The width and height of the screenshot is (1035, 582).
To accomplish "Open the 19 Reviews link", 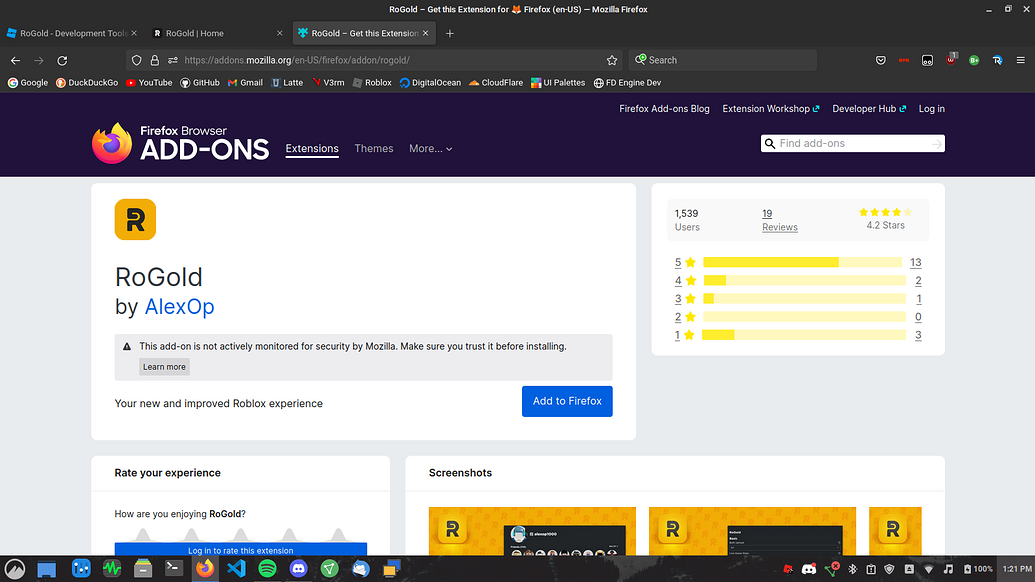I will [x=779, y=220].
